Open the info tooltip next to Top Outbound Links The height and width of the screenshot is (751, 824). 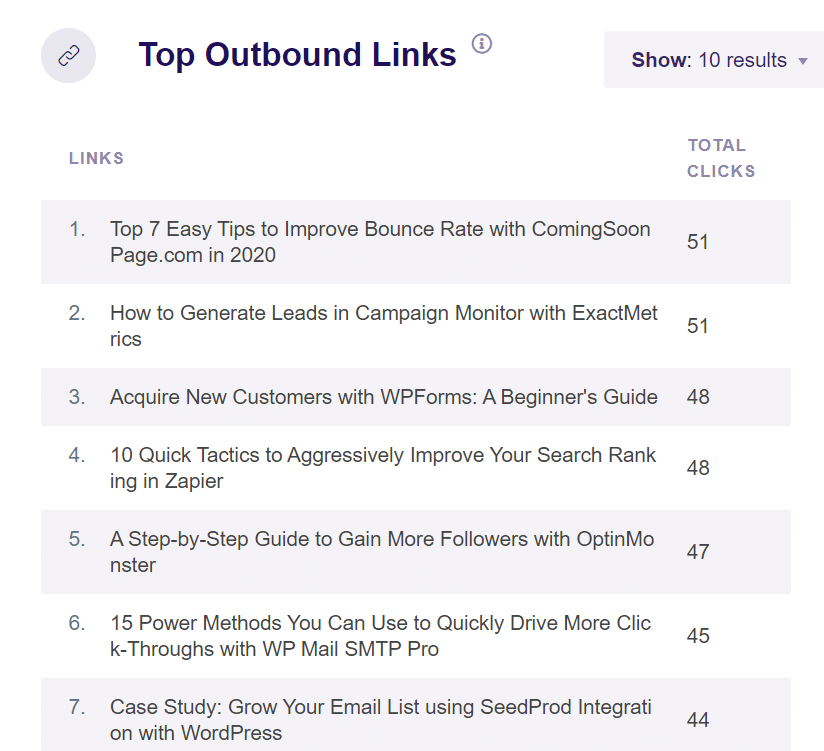483,45
